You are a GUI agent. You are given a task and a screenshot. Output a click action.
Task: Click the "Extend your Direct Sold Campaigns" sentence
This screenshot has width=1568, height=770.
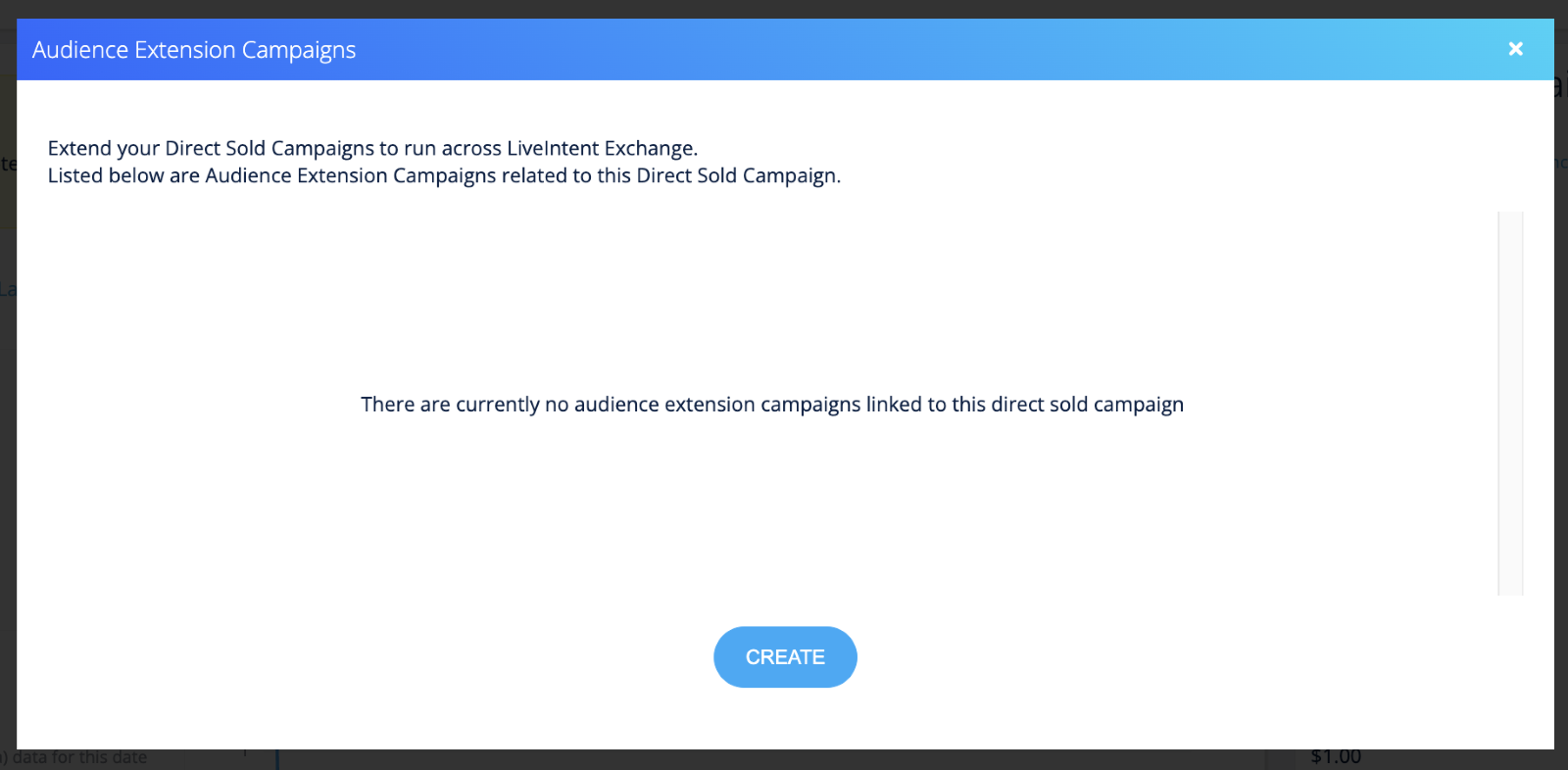coord(372,148)
